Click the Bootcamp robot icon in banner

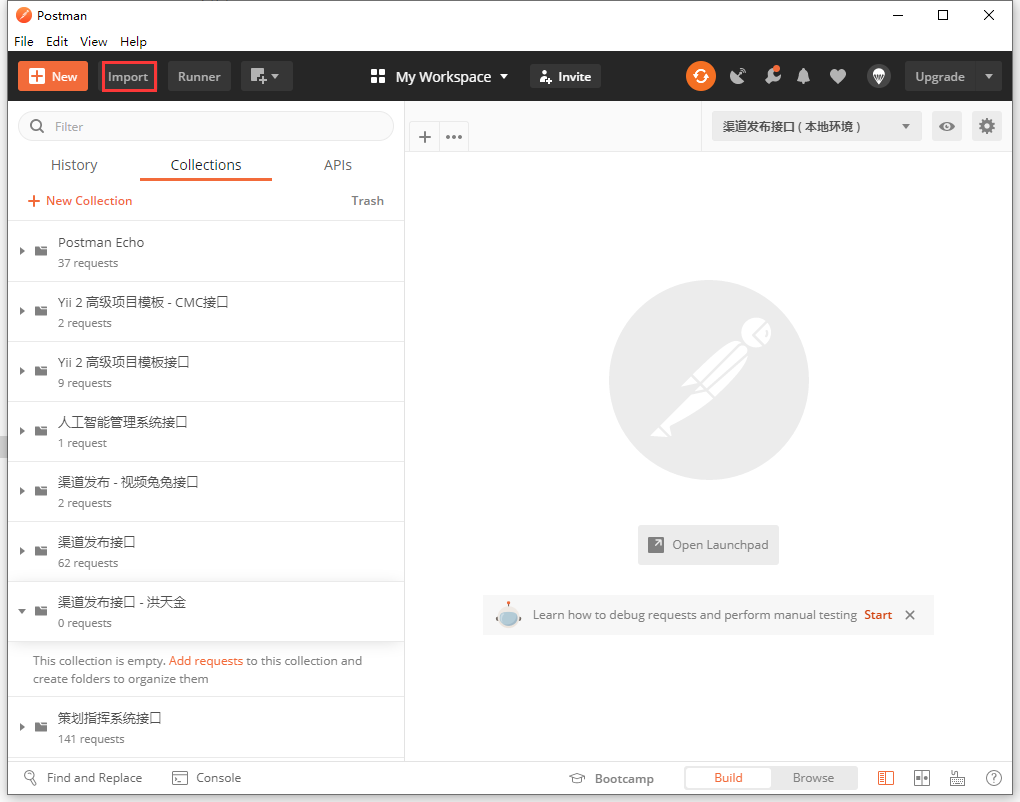point(509,615)
